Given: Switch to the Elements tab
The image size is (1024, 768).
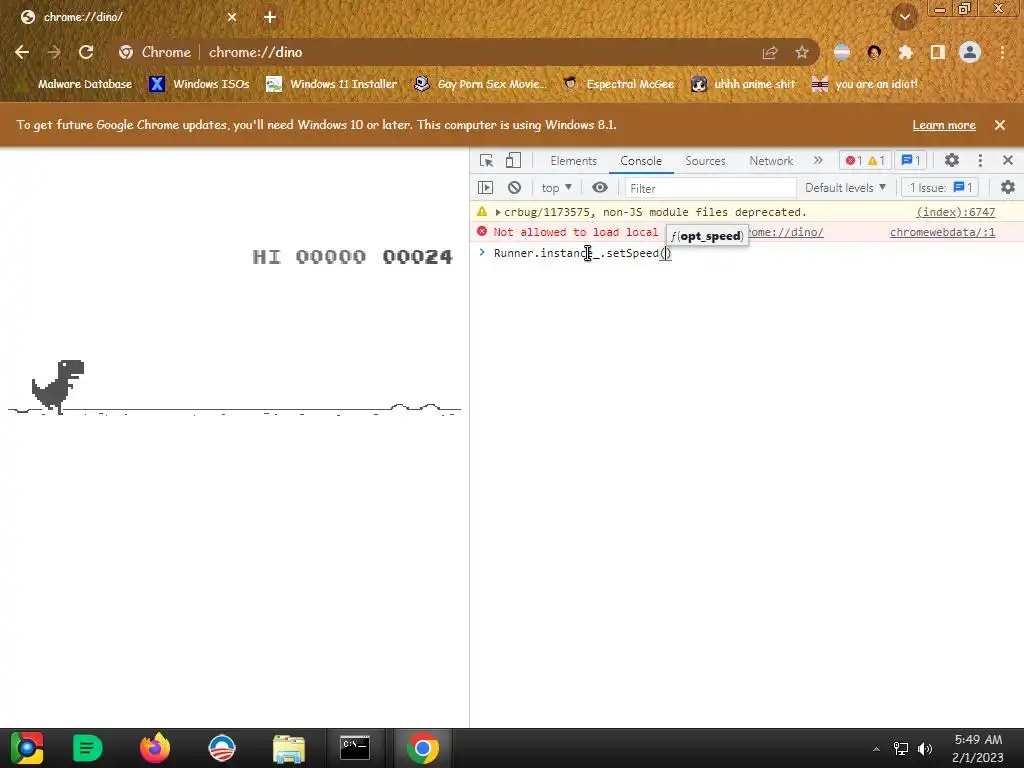Looking at the screenshot, I should point(573,161).
